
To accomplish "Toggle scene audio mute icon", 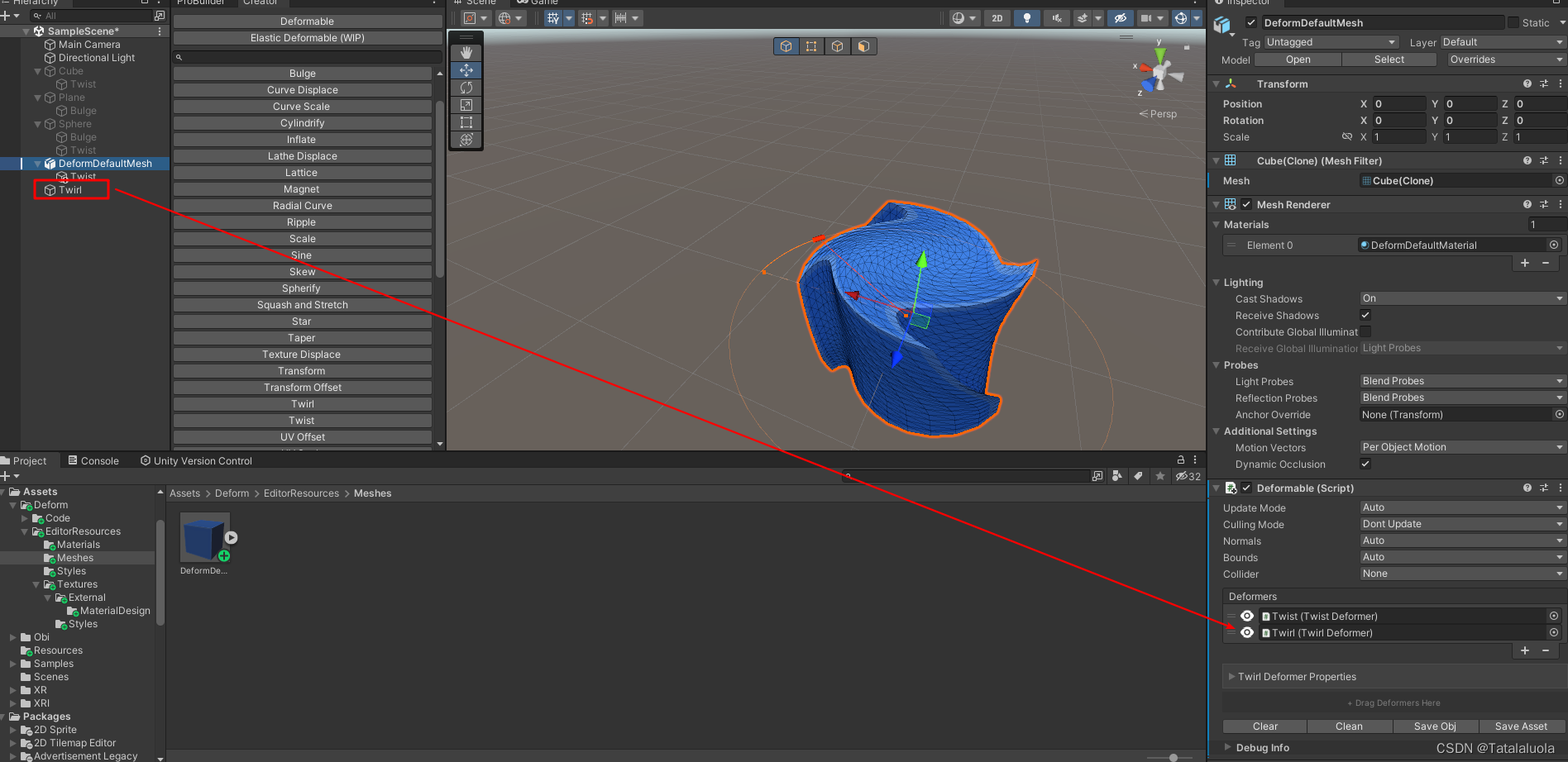I will [1056, 17].
